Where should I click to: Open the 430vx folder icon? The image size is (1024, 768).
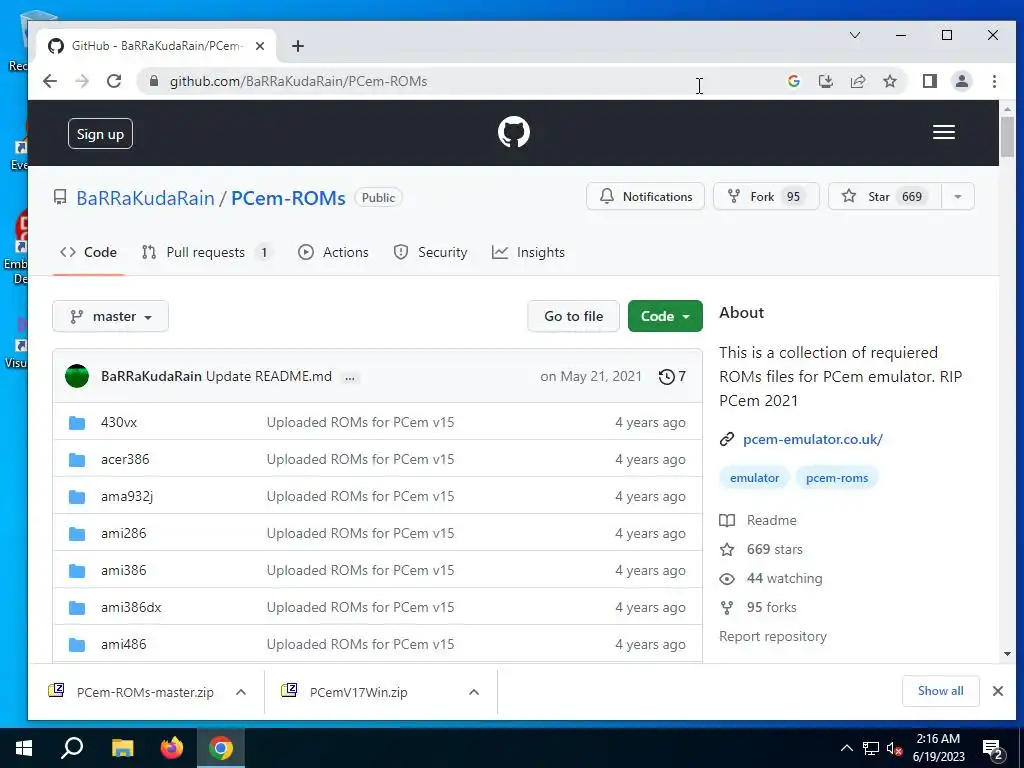tap(77, 423)
